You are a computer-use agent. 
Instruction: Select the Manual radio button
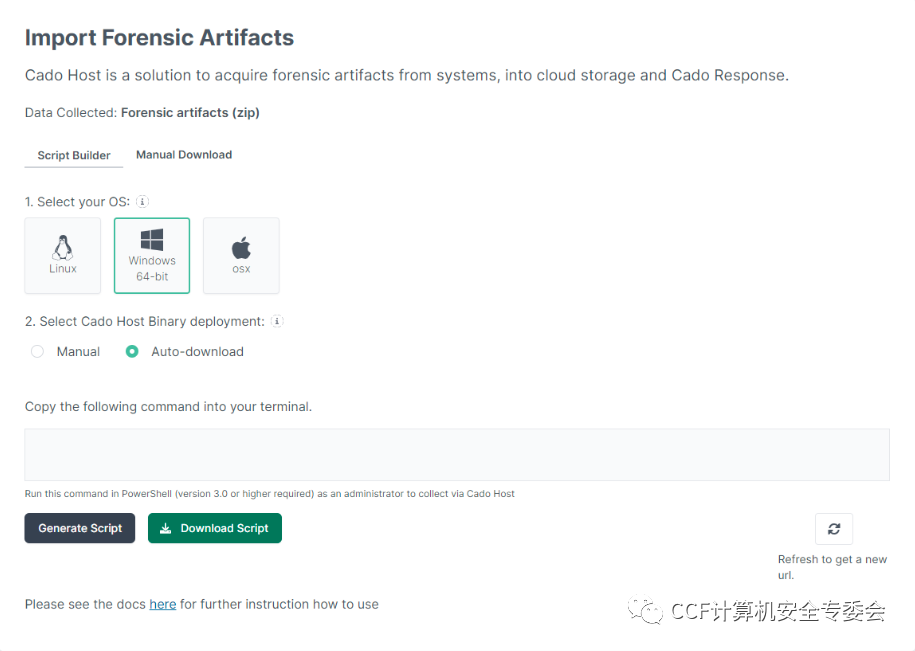[37, 352]
